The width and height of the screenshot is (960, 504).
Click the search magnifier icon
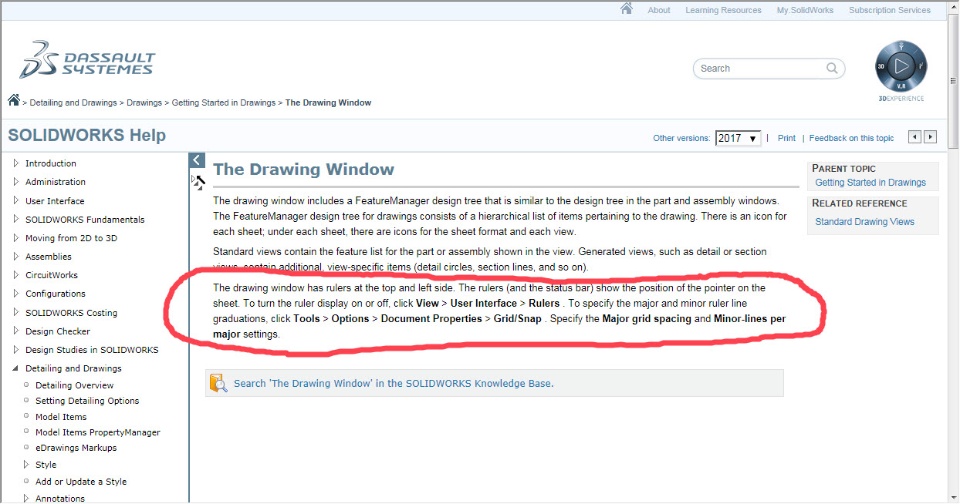coord(831,68)
